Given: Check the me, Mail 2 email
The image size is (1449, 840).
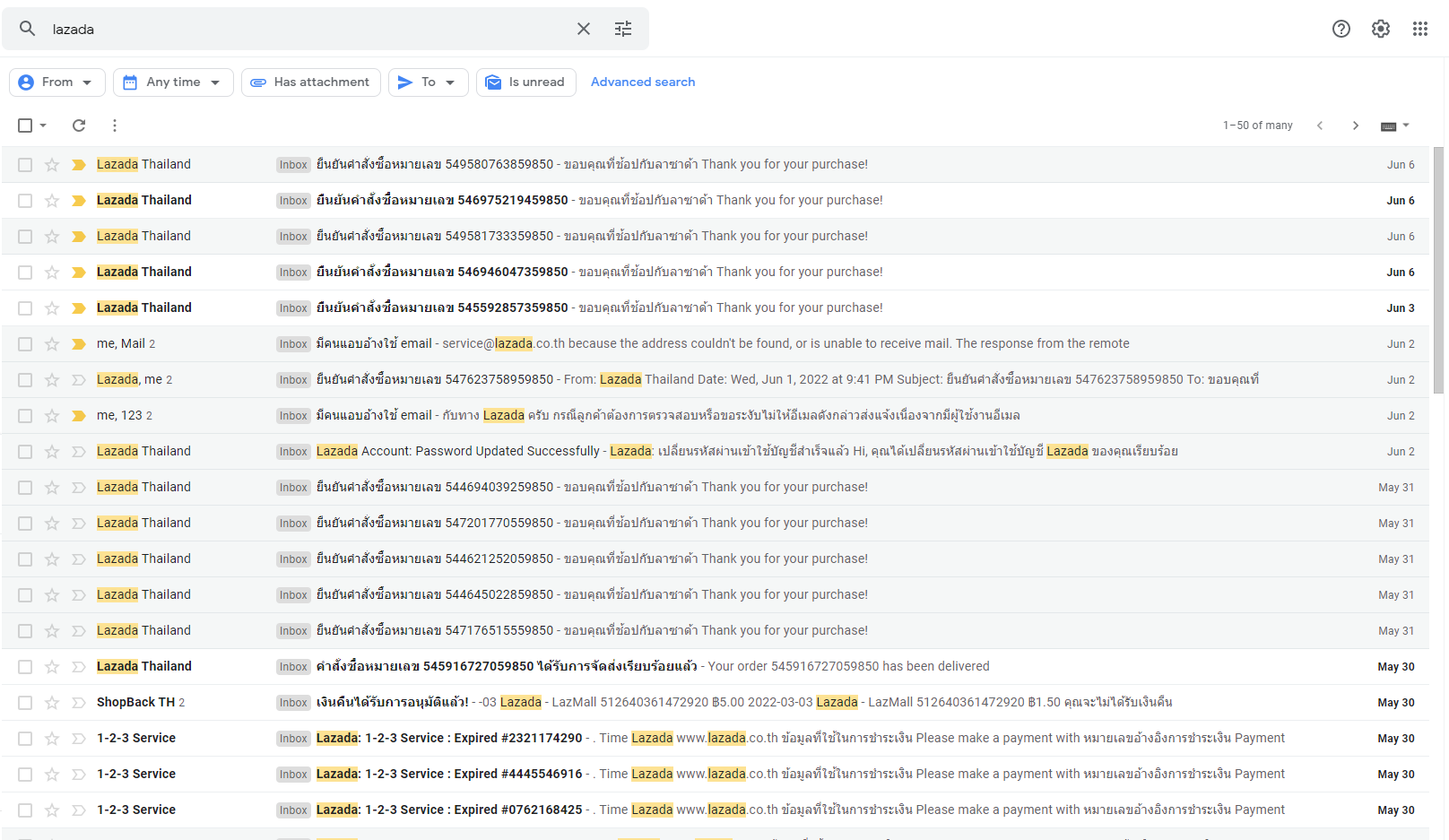Looking at the screenshot, I should (x=25, y=344).
